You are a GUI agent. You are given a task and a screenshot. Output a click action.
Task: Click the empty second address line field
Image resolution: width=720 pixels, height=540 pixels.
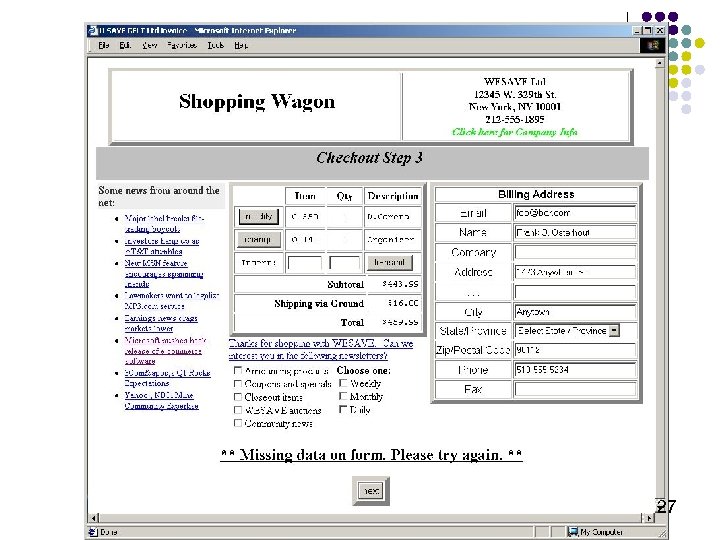click(575, 292)
